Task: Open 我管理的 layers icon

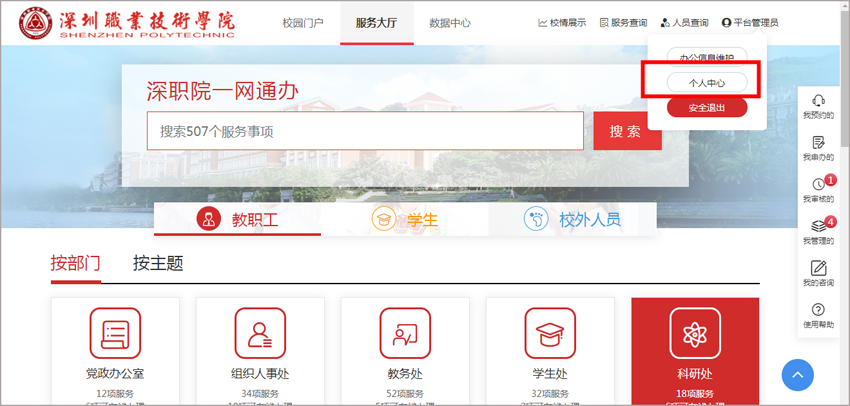Action: pos(818,227)
